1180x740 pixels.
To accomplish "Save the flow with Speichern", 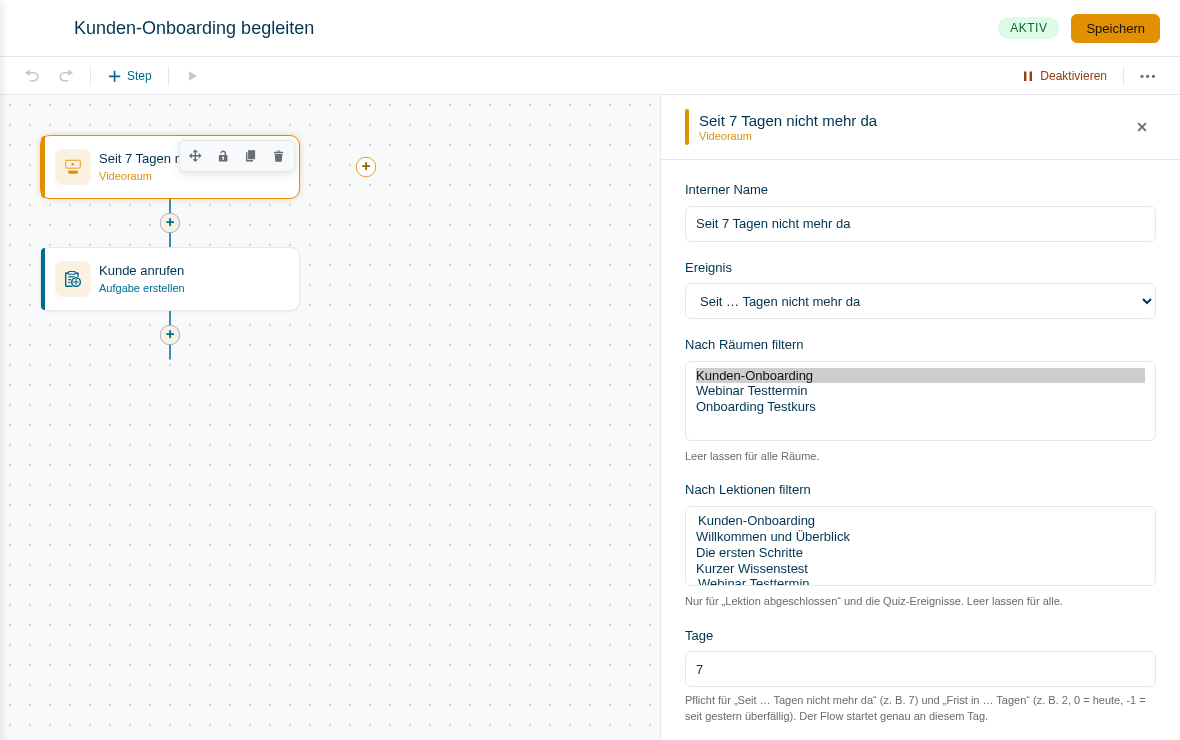I will click(1115, 29).
